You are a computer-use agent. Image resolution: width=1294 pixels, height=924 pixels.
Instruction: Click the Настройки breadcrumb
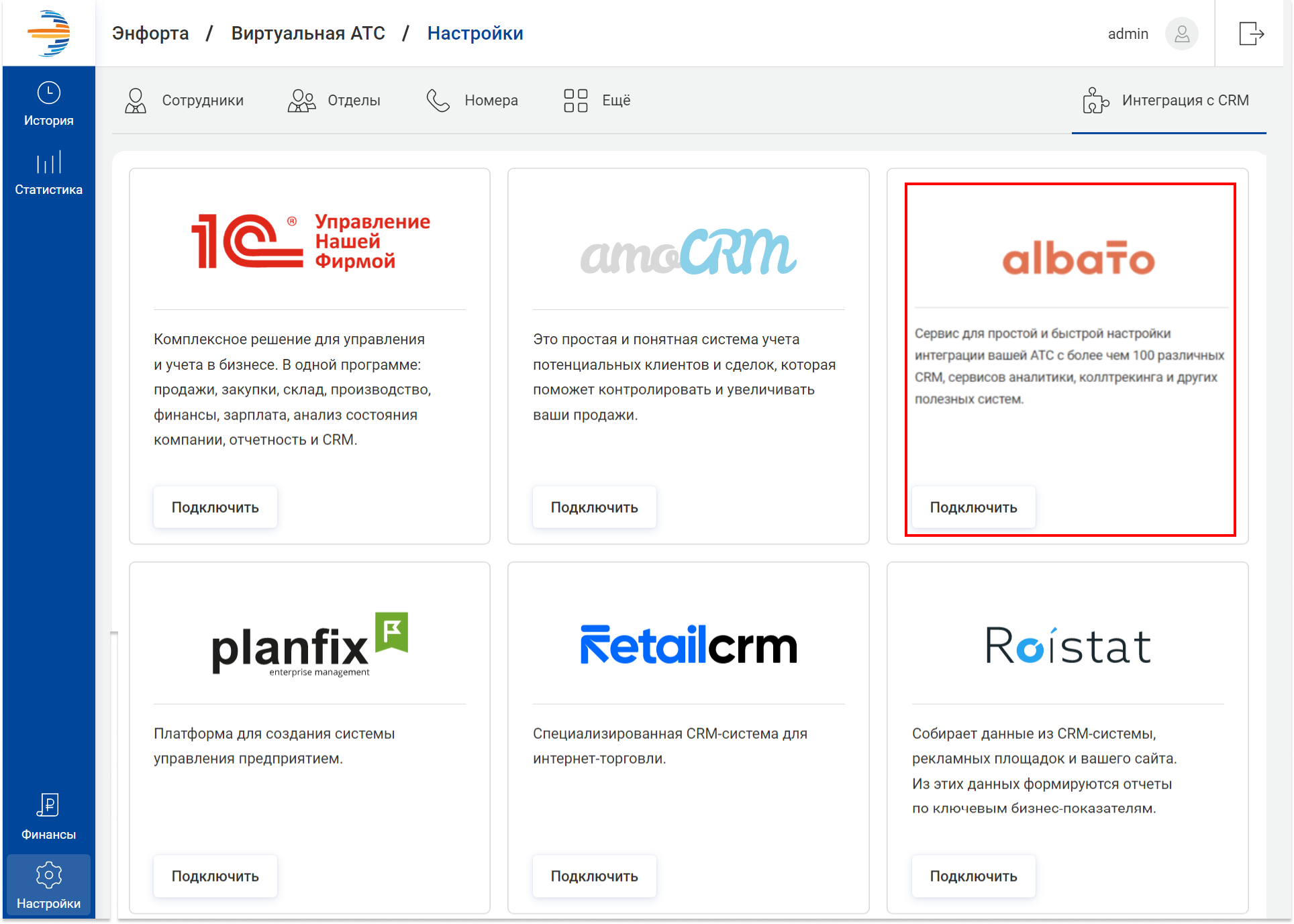475,34
